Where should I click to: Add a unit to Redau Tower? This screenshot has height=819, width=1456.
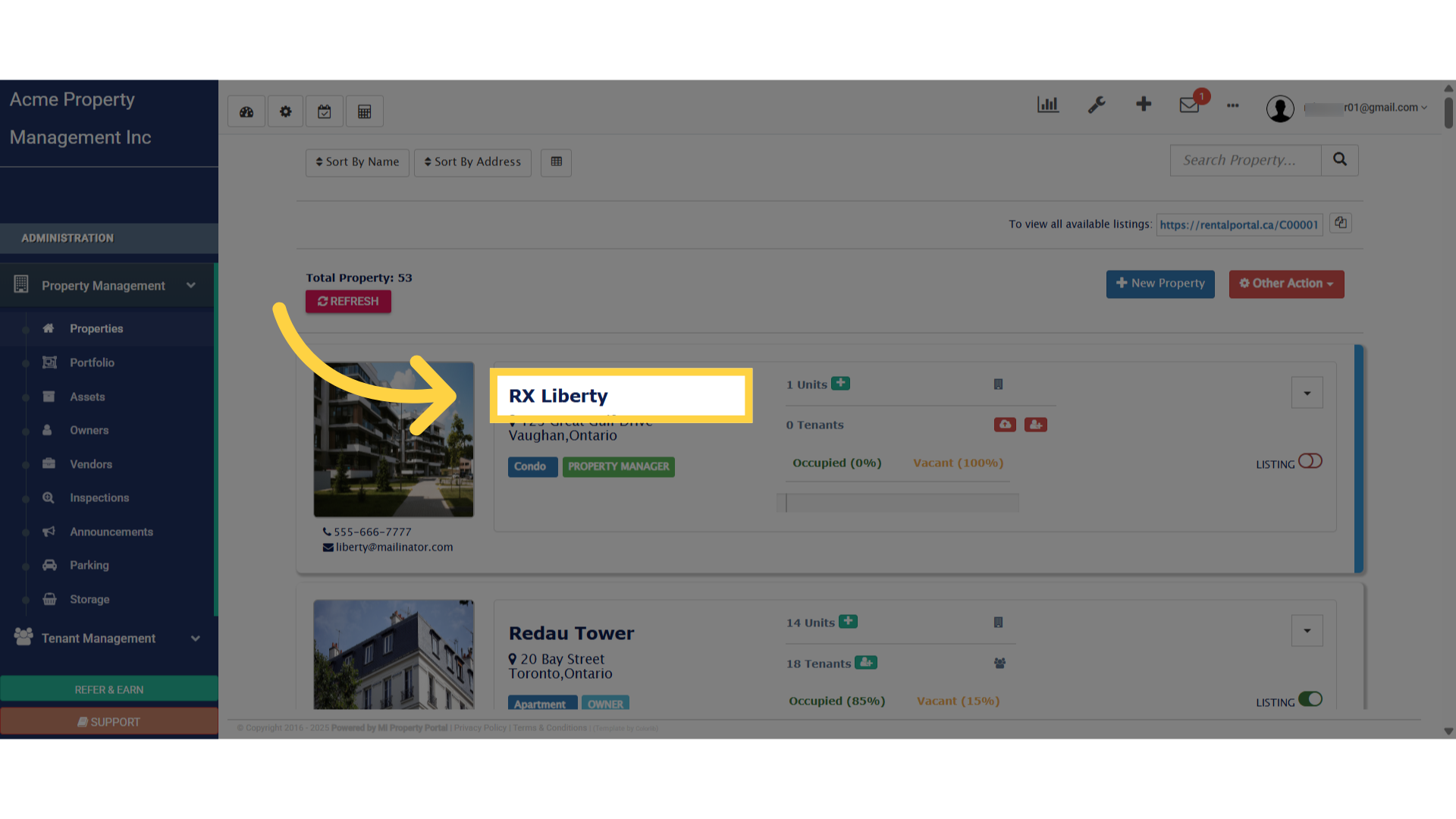(848, 621)
